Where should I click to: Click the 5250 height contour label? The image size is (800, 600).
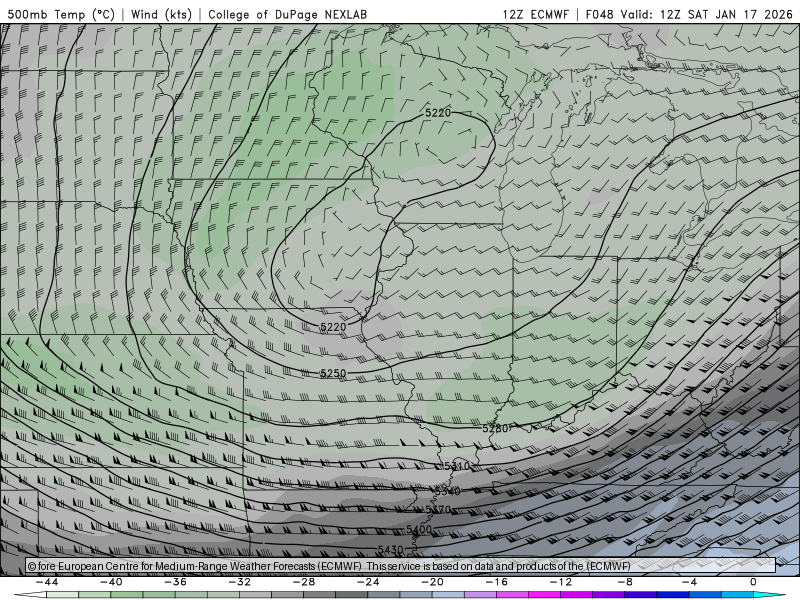point(333,374)
